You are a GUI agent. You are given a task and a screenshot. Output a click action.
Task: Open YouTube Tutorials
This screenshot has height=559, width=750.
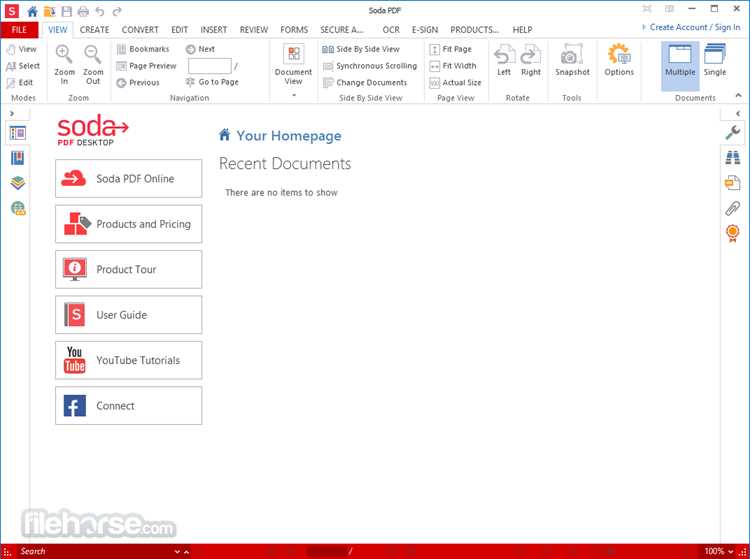pyautogui.click(x=129, y=360)
